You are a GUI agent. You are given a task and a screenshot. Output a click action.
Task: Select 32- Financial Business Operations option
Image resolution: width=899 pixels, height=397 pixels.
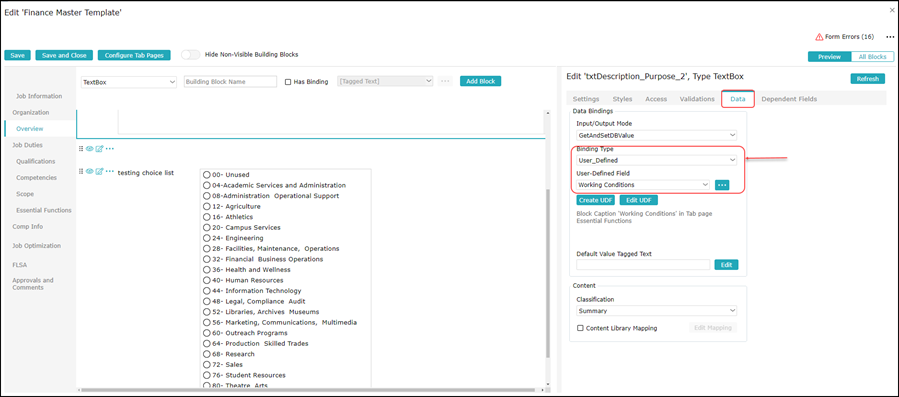[x=207, y=259]
